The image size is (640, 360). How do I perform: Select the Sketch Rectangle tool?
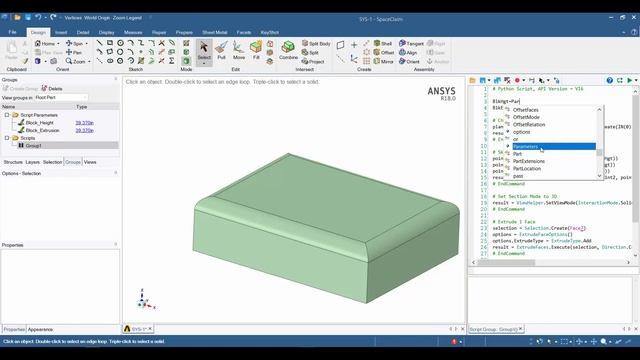(x=110, y=43)
